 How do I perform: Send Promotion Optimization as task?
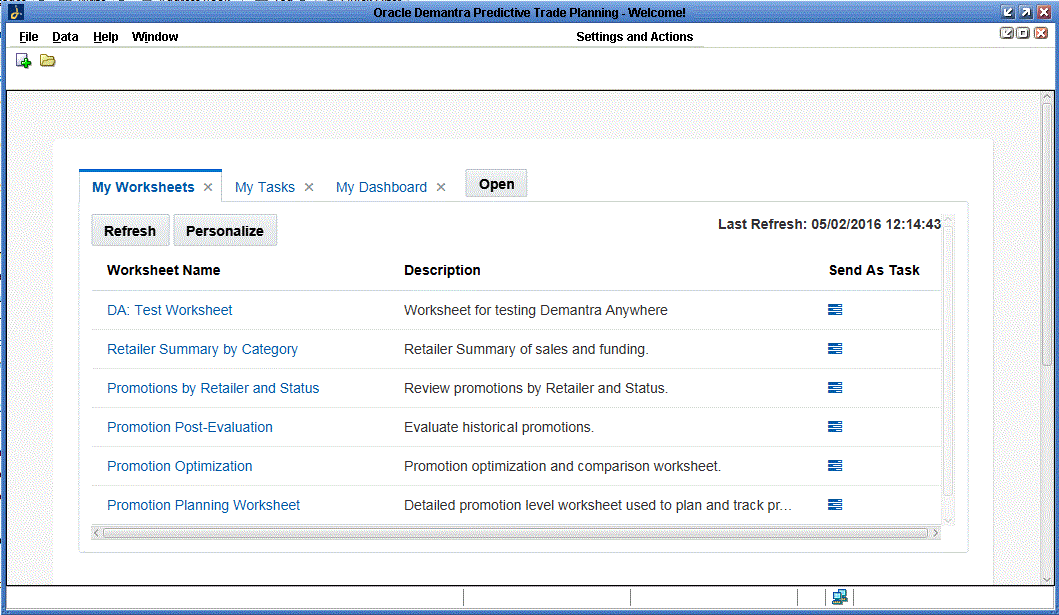(x=835, y=466)
